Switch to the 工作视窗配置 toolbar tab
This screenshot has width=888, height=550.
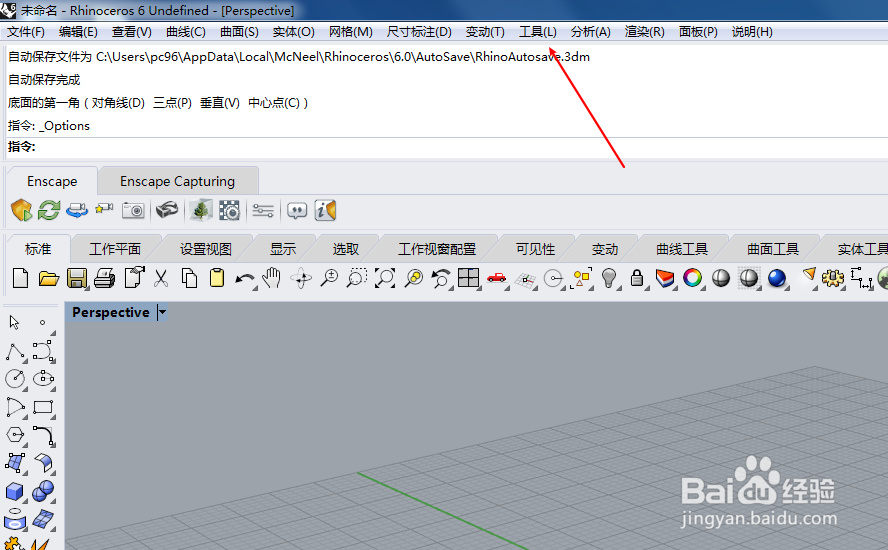[x=437, y=249]
